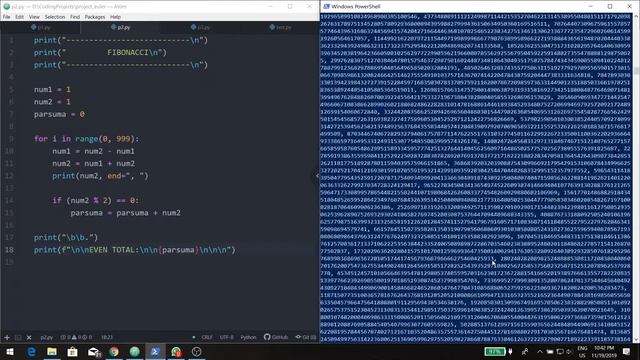Open the Git panel from status bar

(x=306, y=337)
